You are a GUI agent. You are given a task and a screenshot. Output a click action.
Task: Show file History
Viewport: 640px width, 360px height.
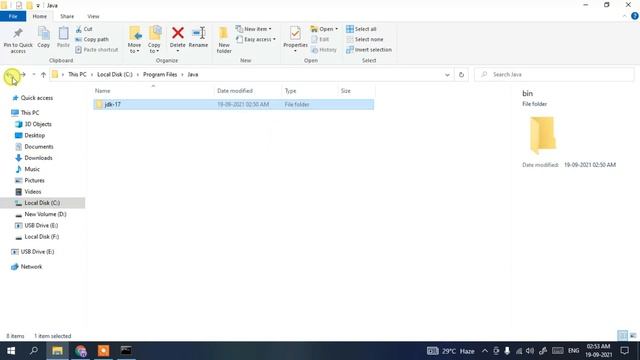(324, 49)
